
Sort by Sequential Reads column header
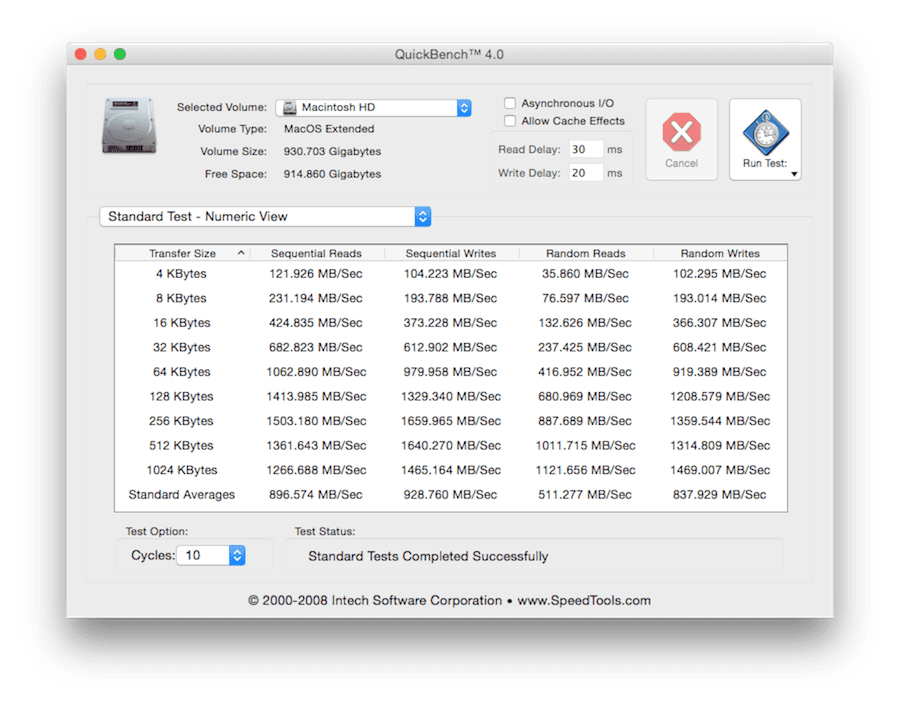coord(316,254)
